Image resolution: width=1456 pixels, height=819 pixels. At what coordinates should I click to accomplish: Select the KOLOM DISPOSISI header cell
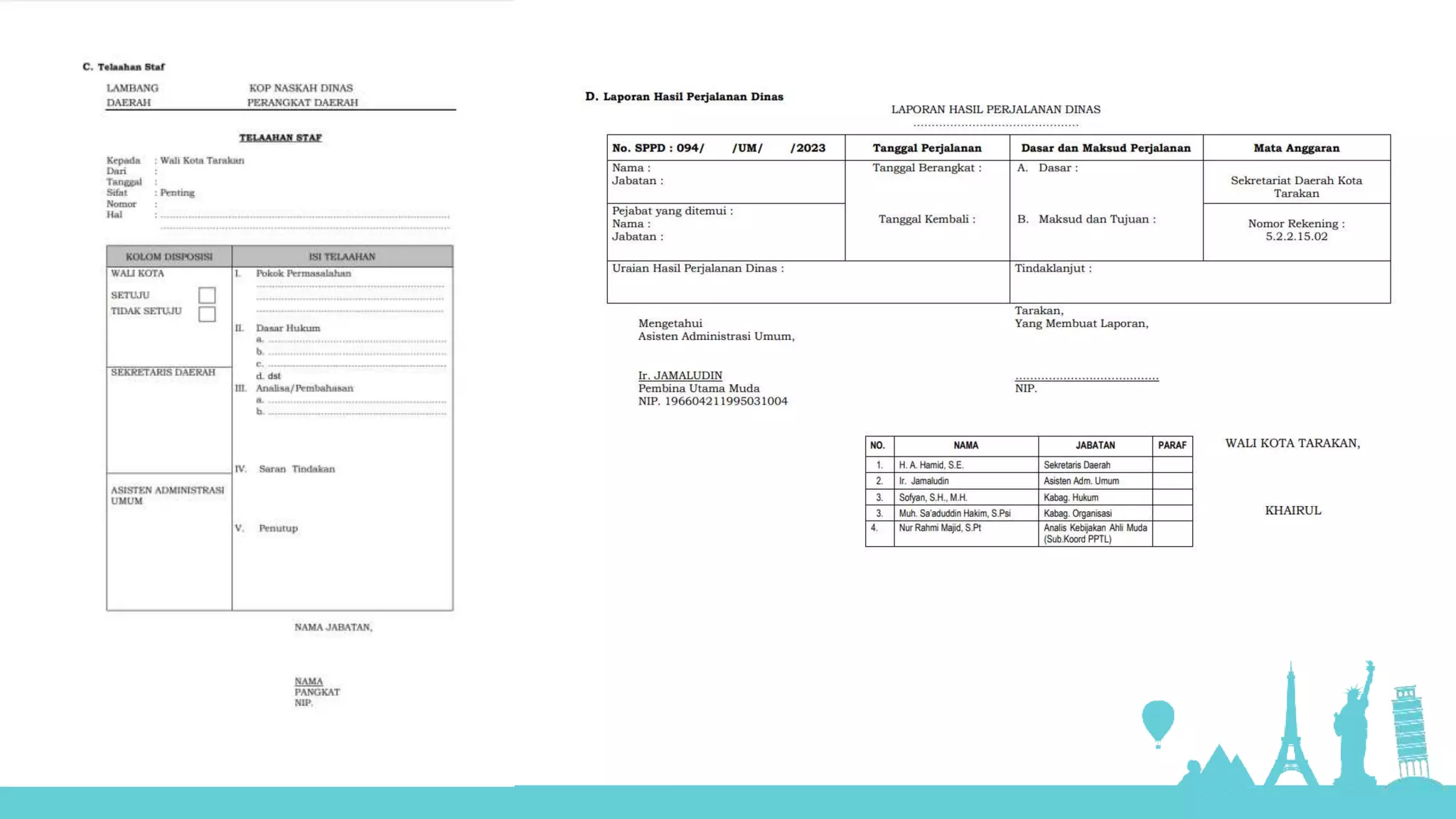click(x=169, y=257)
